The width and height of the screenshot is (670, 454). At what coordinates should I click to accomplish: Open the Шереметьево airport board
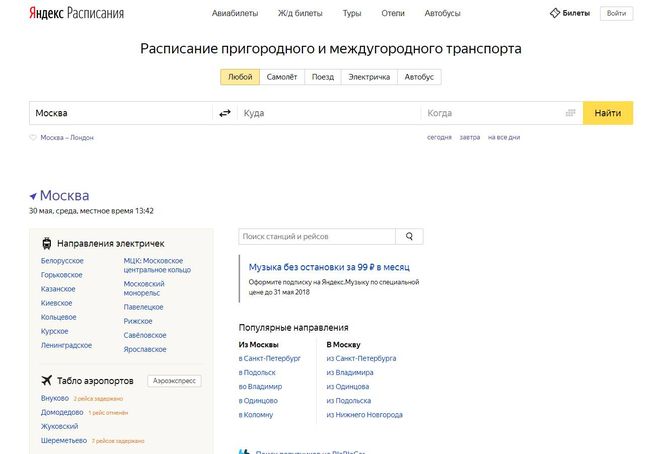[64, 440]
